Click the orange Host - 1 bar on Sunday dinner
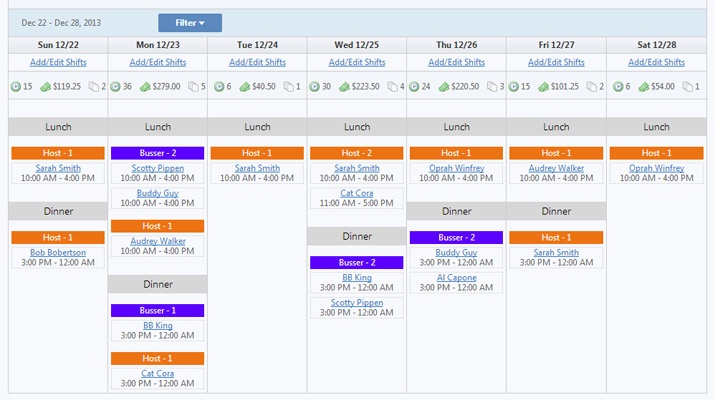The height and width of the screenshot is (400, 715). pos(57,237)
